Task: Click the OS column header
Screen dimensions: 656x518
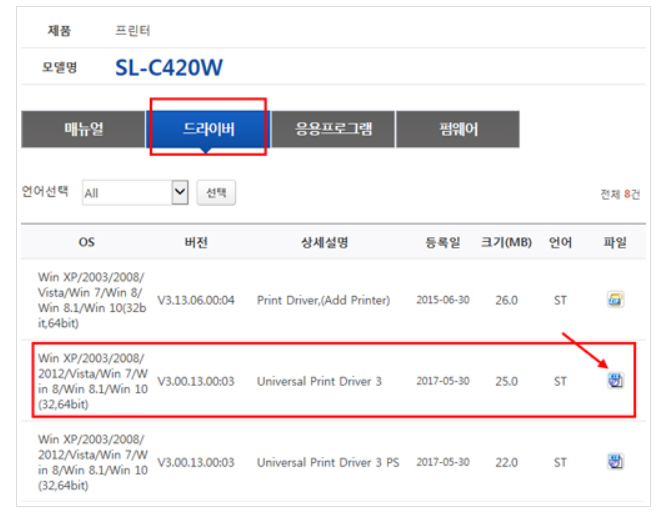Action: 87,242
